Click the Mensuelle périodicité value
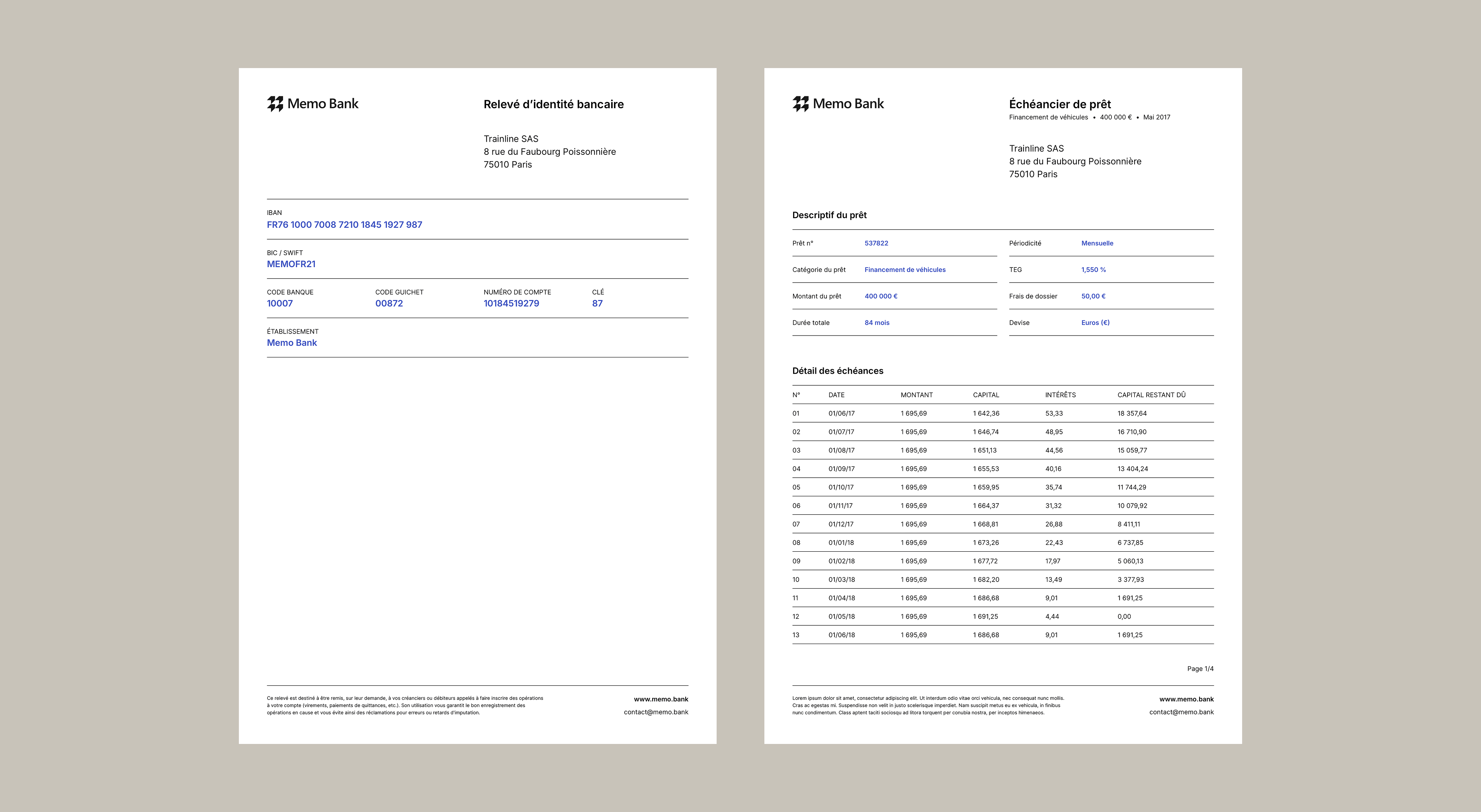The height and width of the screenshot is (812, 1481). 1097,243
